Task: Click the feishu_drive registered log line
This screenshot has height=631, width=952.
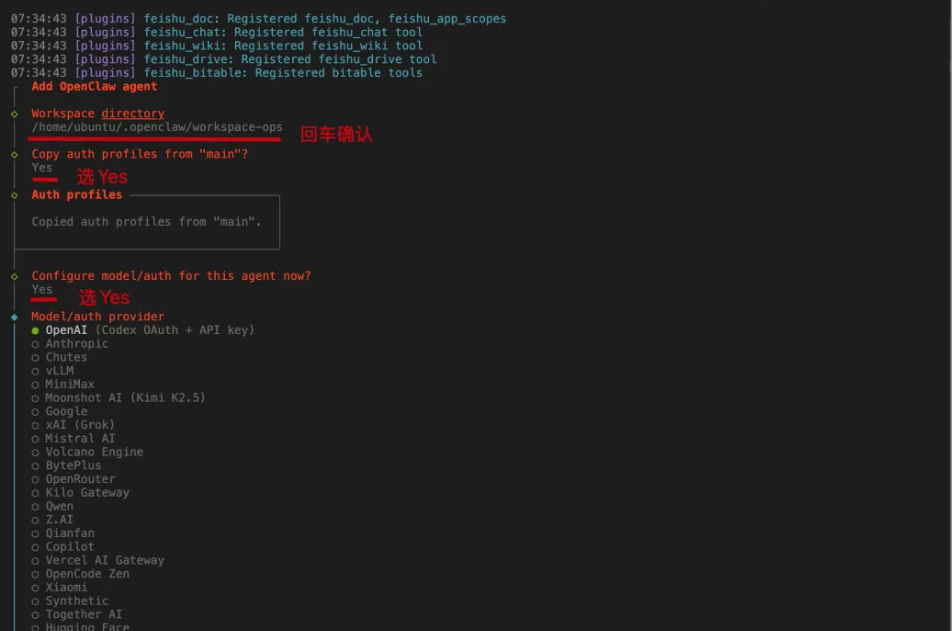Action: (223, 59)
